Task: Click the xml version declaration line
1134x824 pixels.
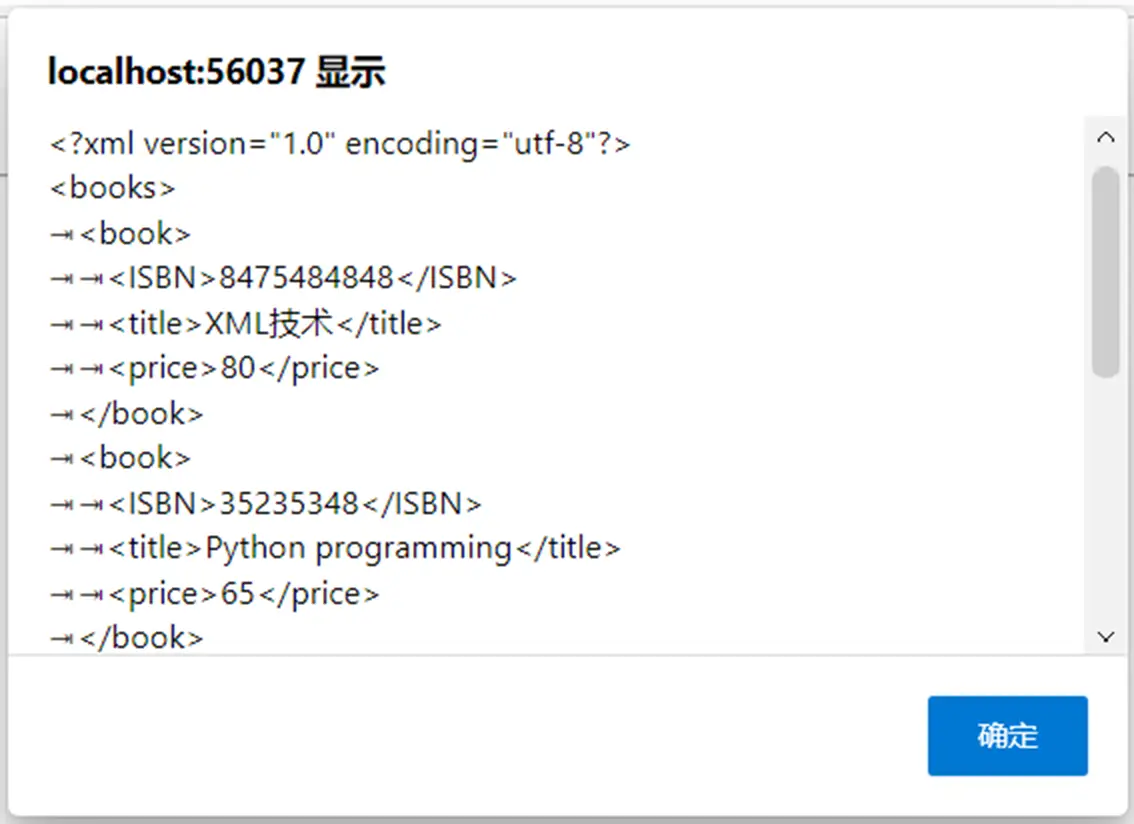Action: click(x=340, y=144)
